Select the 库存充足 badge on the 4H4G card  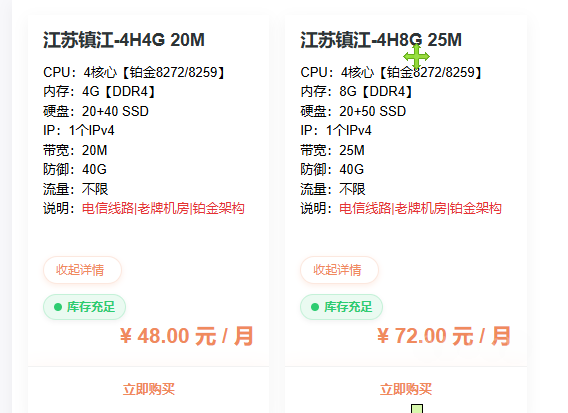click(84, 307)
